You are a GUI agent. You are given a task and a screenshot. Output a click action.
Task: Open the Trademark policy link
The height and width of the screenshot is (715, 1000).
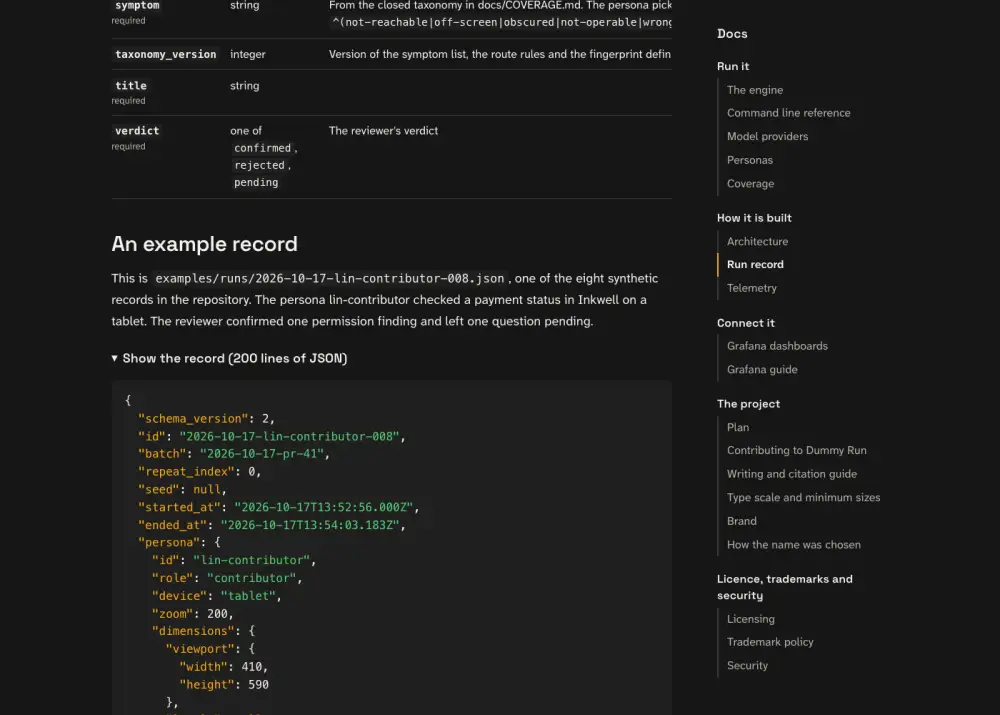pyautogui.click(x=770, y=642)
